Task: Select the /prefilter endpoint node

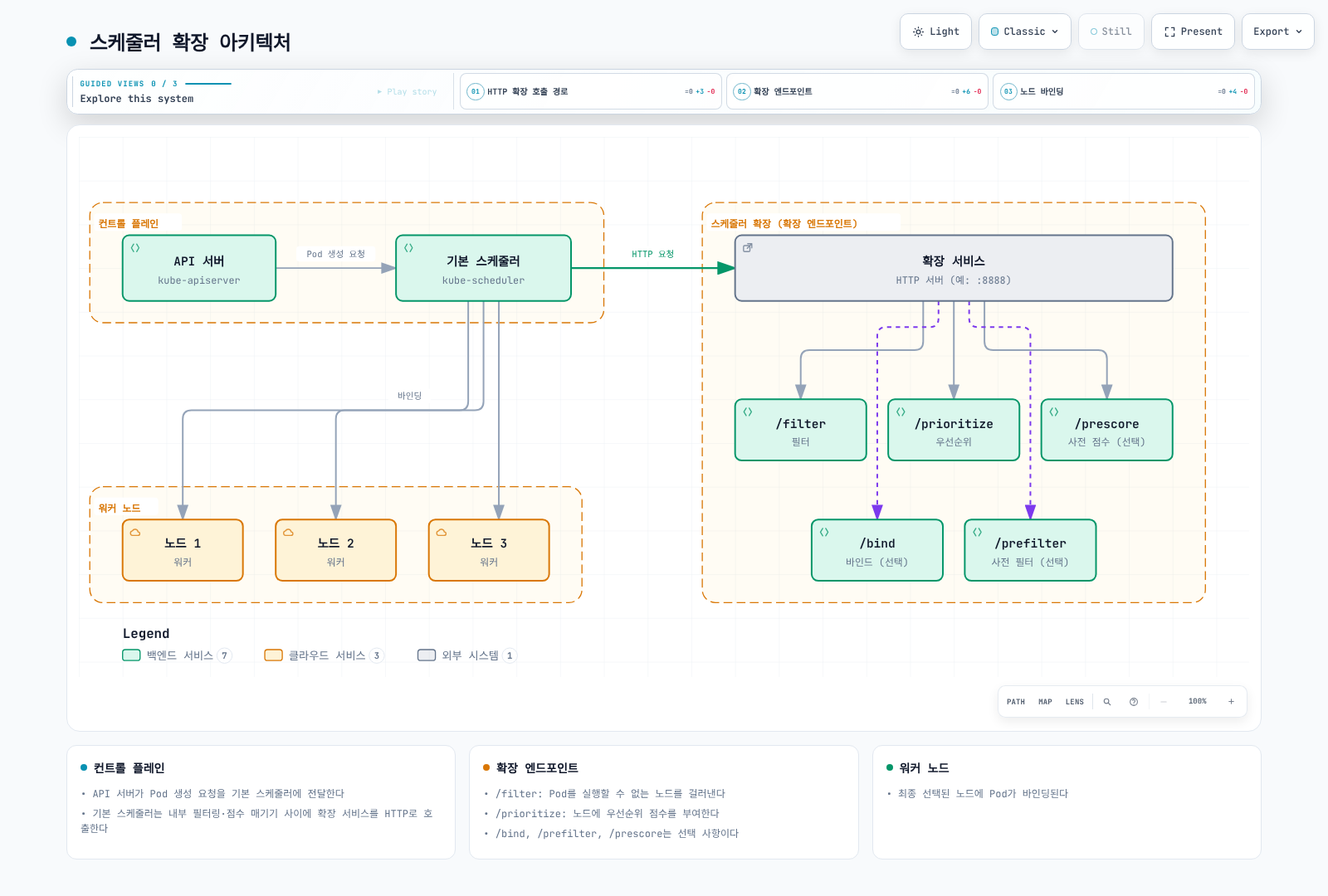Action: (x=1030, y=550)
